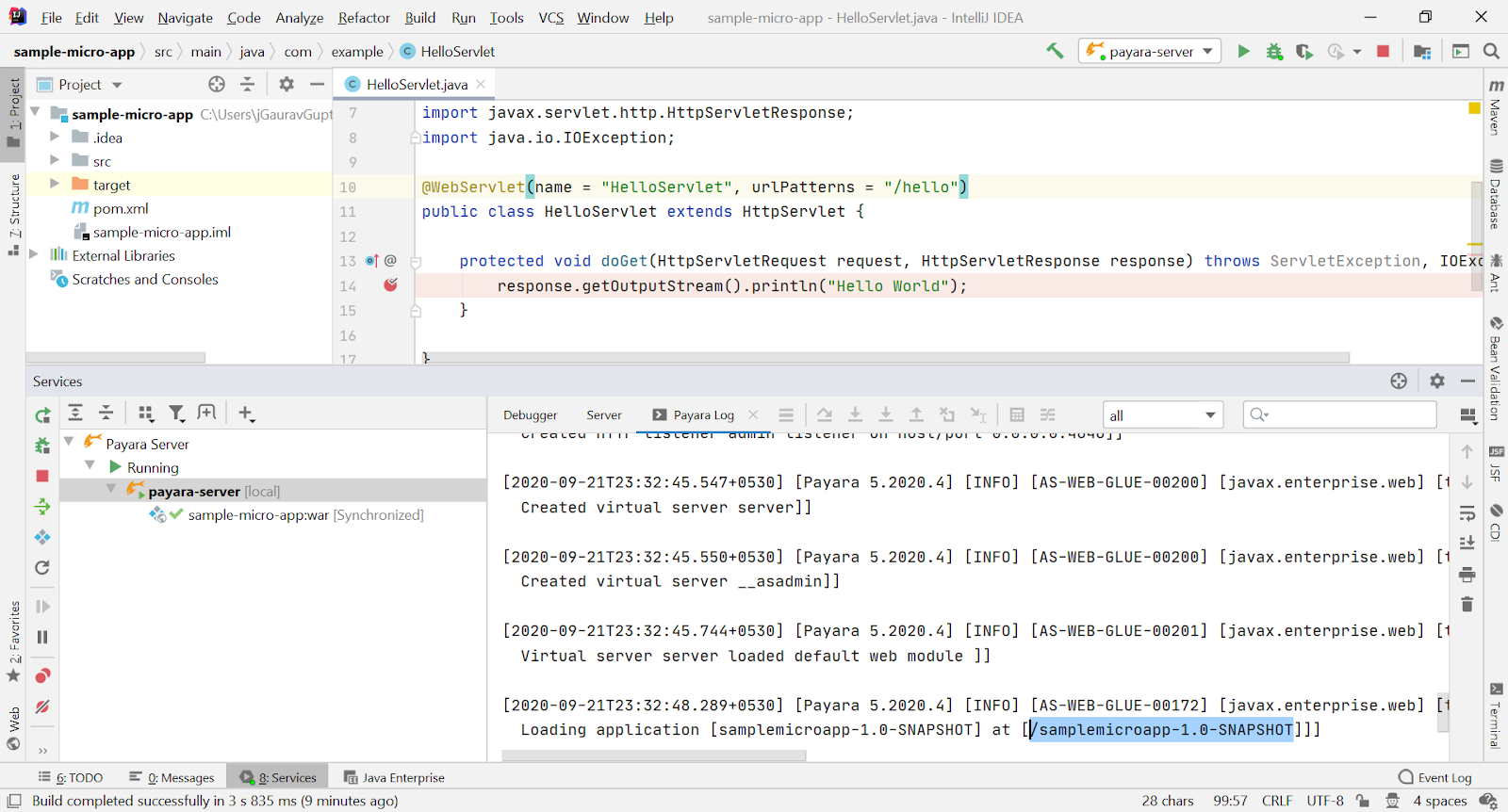Stop the server using the red square in Services
Image resolution: width=1508 pixels, height=812 pixels.
click(42, 476)
